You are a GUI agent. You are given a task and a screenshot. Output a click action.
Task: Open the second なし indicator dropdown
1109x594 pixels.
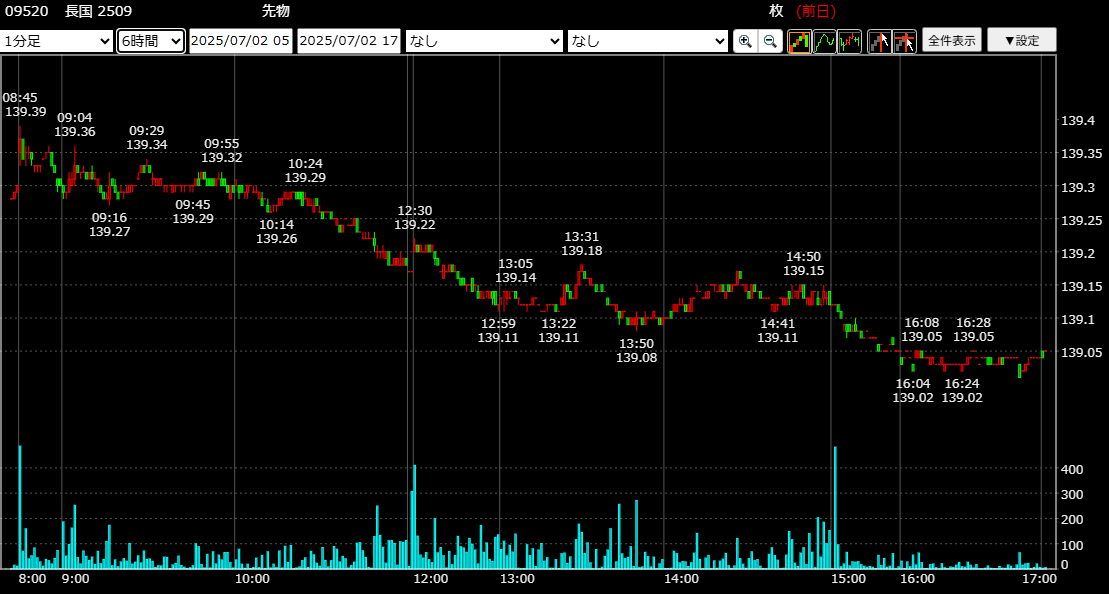click(x=648, y=41)
